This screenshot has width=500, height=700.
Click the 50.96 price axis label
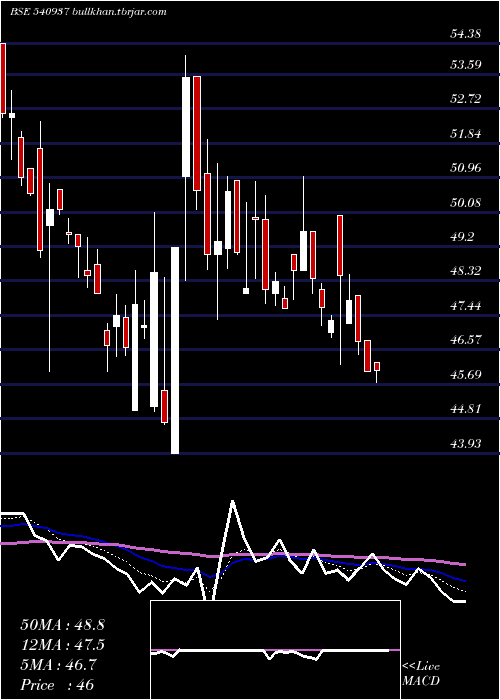click(466, 168)
